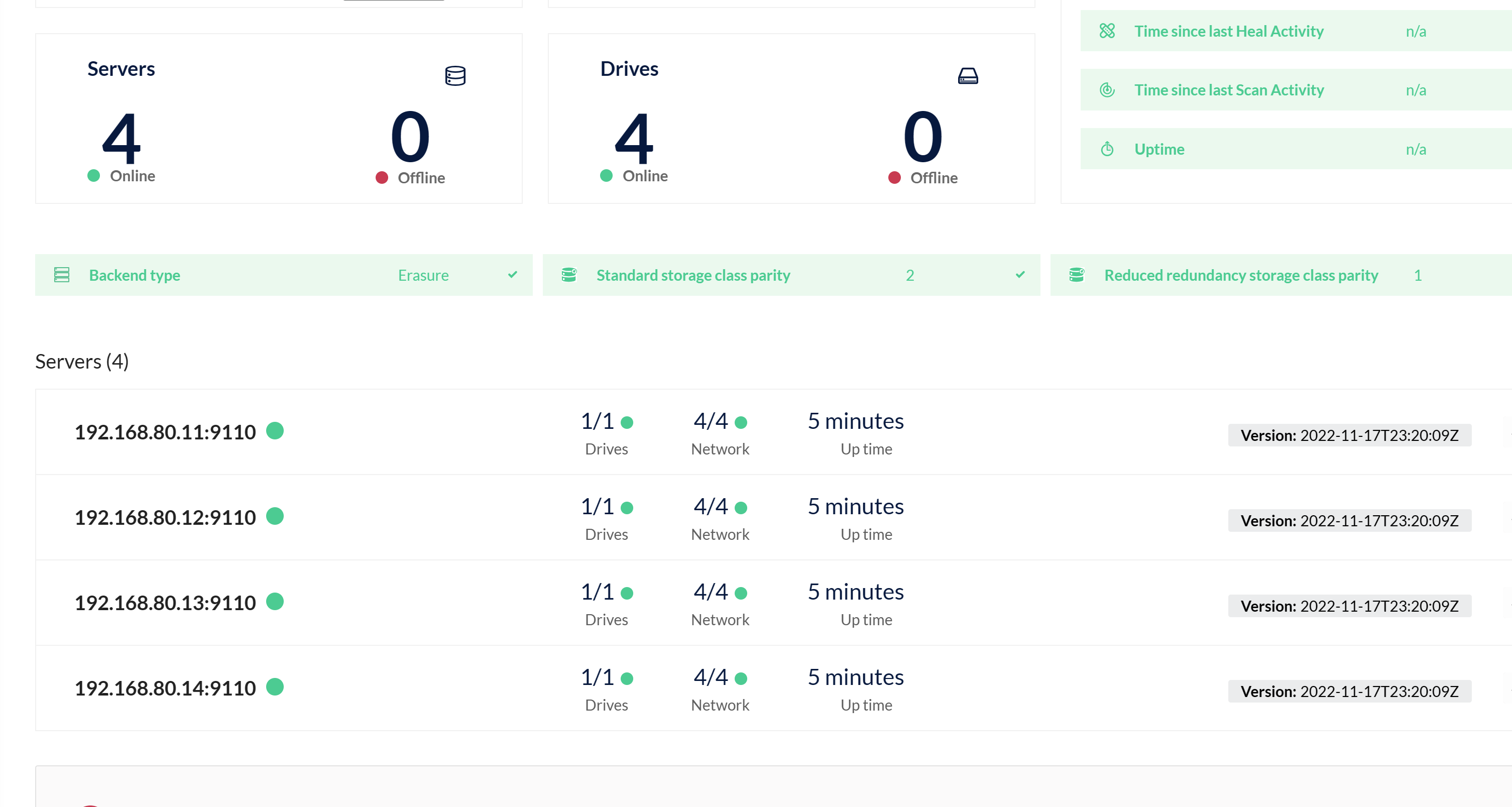1512x807 pixels.
Task: Click the 5 minutes uptime for 192.168.80.13
Action: (855, 592)
